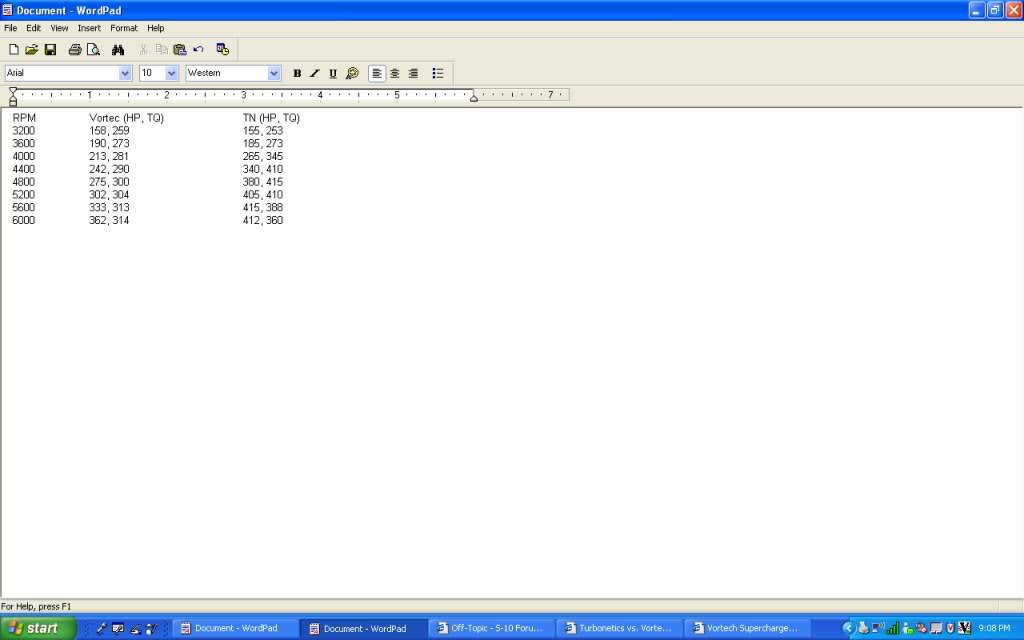
Task: Create a new document with New icon
Action: pos(13,50)
